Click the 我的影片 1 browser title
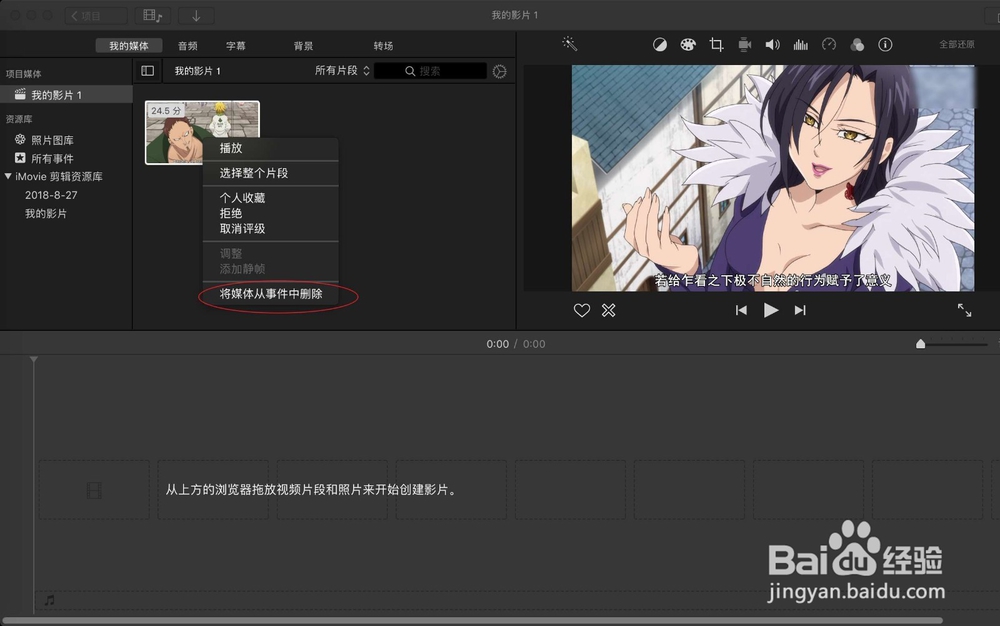This screenshot has height=626, width=1000. coord(198,71)
